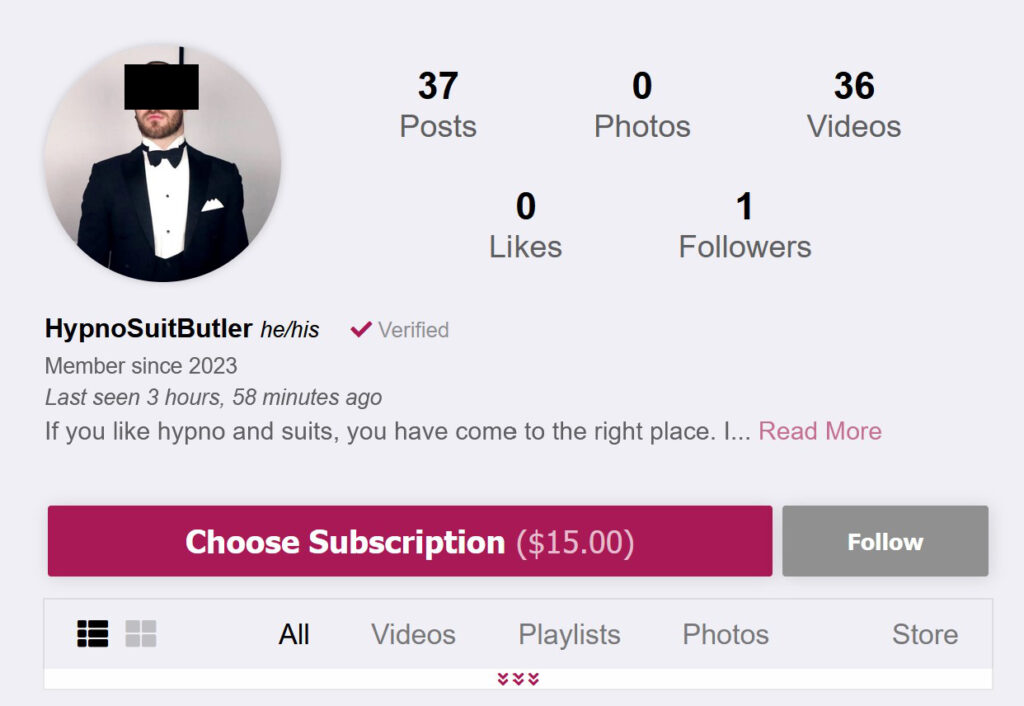1024x706 pixels.
Task: Switch to grid view icon
Action: [140, 634]
